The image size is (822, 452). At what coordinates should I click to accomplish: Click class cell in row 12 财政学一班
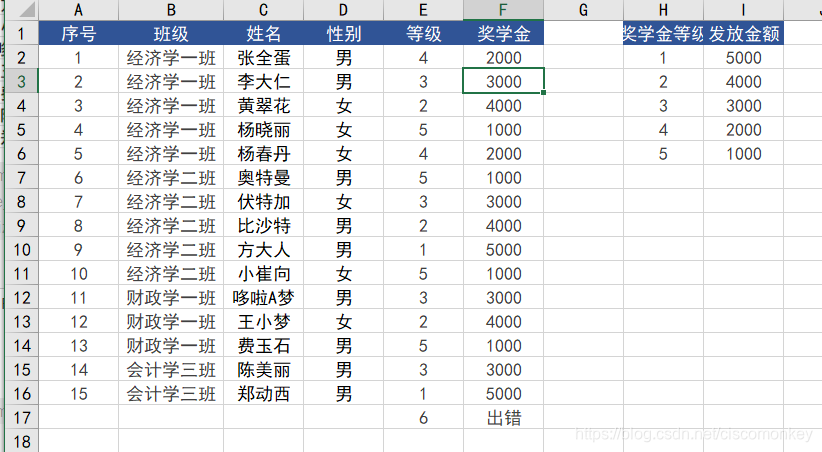point(171,298)
